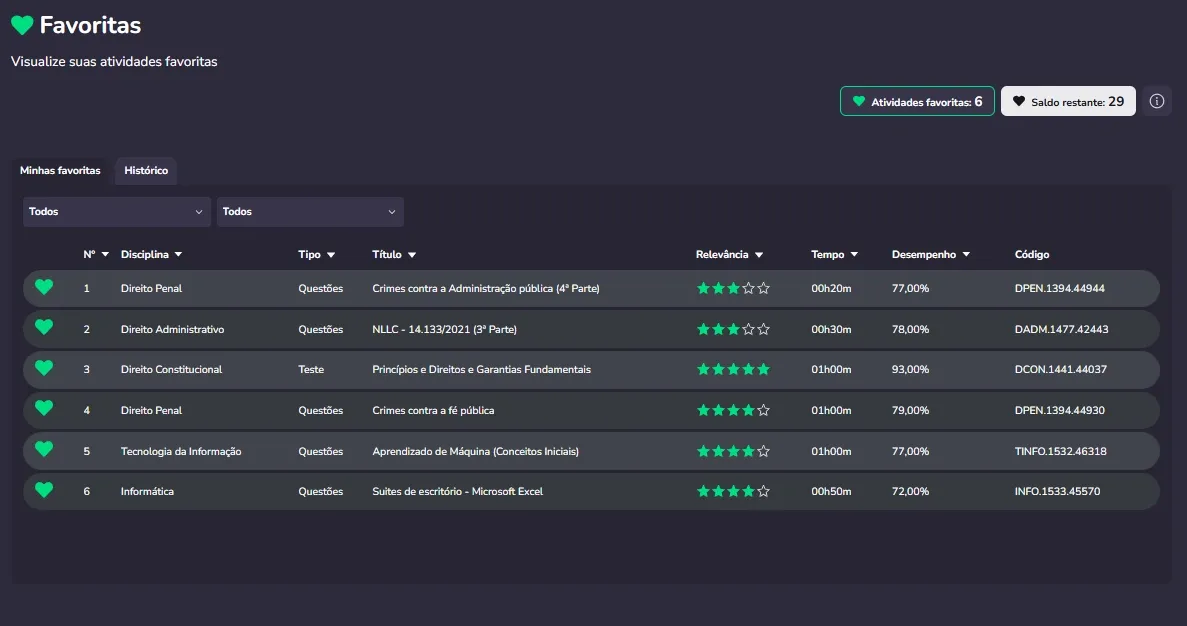Click the info icon beside Saldo restante
This screenshot has width=1187, height=626.
(x=1157, y=101)
